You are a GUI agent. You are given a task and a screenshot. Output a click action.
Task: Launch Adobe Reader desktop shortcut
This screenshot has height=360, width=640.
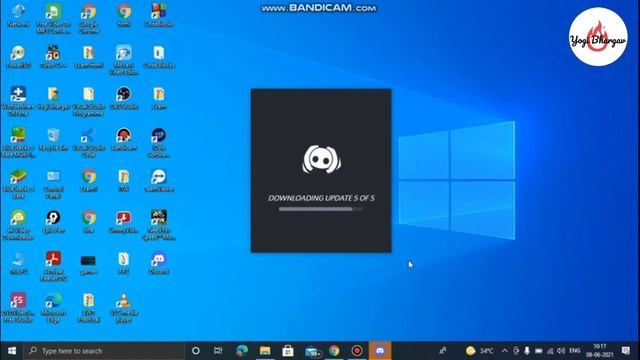tap(53, 266)
